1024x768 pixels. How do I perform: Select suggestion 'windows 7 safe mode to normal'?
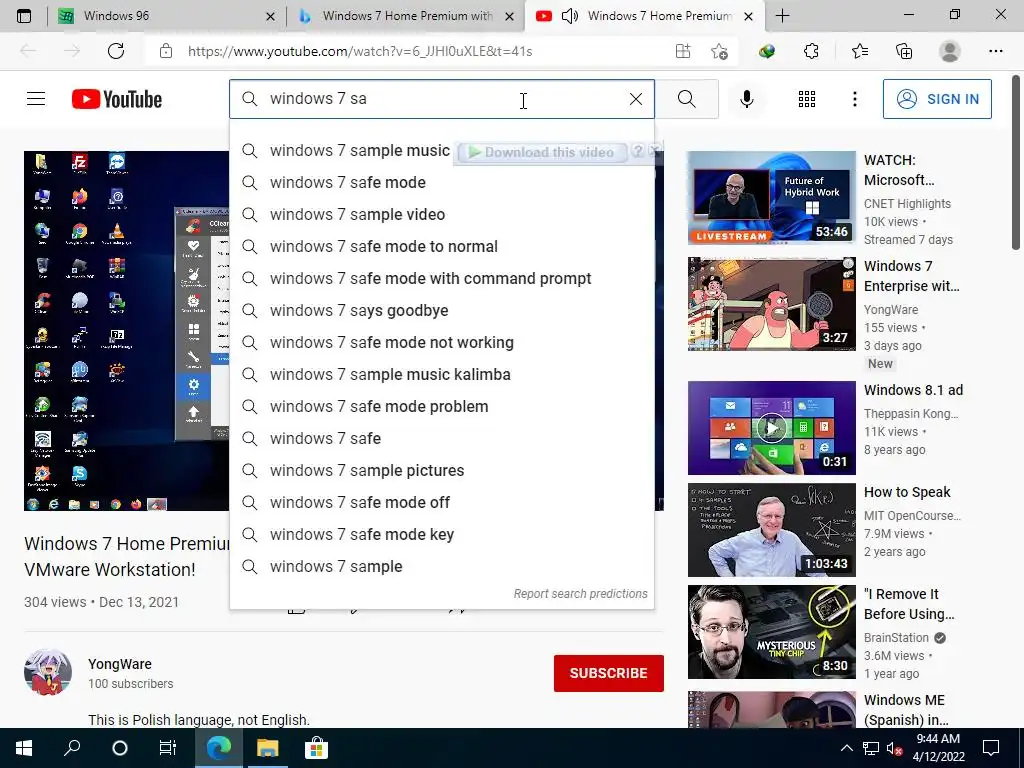click(x=441, y=246)
